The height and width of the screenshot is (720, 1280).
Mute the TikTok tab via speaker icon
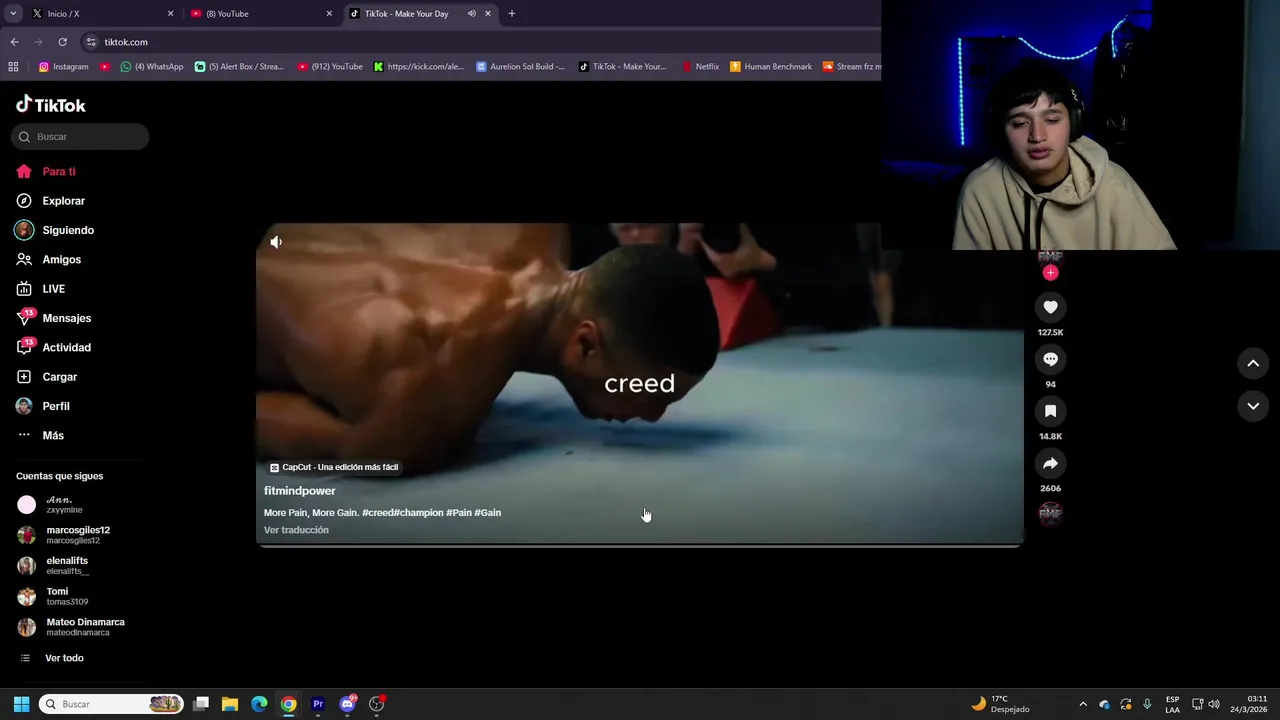(x=471, y=14)
